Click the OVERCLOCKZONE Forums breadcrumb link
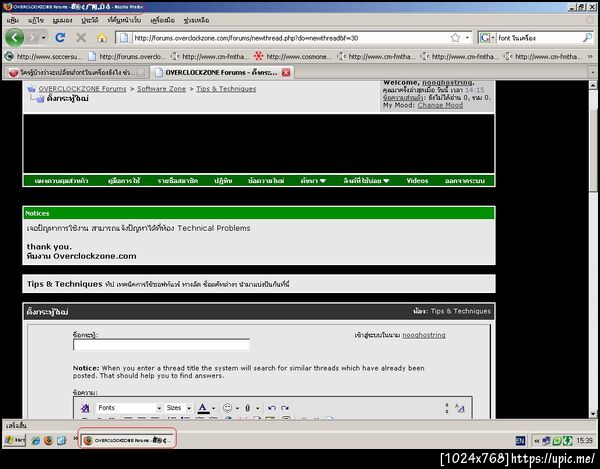The width and height of the screenshot is (600, 469). point(82,89)
